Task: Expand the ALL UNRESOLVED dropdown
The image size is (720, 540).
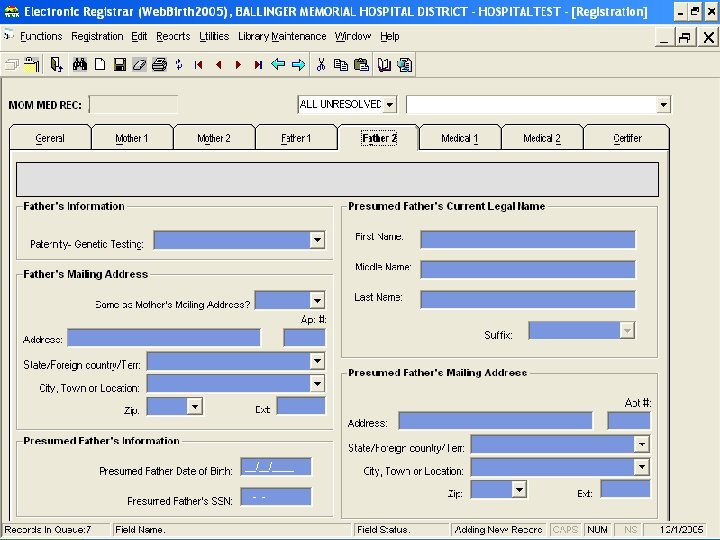Action: (389, 105)
